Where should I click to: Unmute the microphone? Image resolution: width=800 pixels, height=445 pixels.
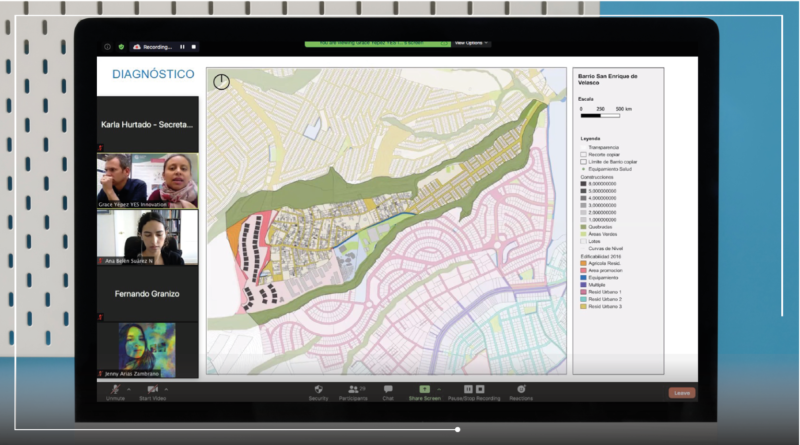(x=115, y=392)
